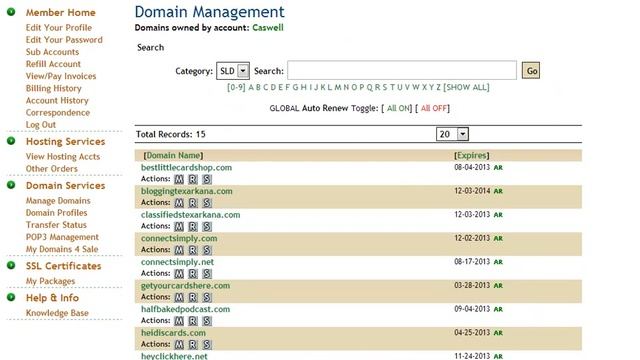The width and height of the screenshot is (640, 360).
Task: Open View/Pay Invoices
Action: point(61,76)
